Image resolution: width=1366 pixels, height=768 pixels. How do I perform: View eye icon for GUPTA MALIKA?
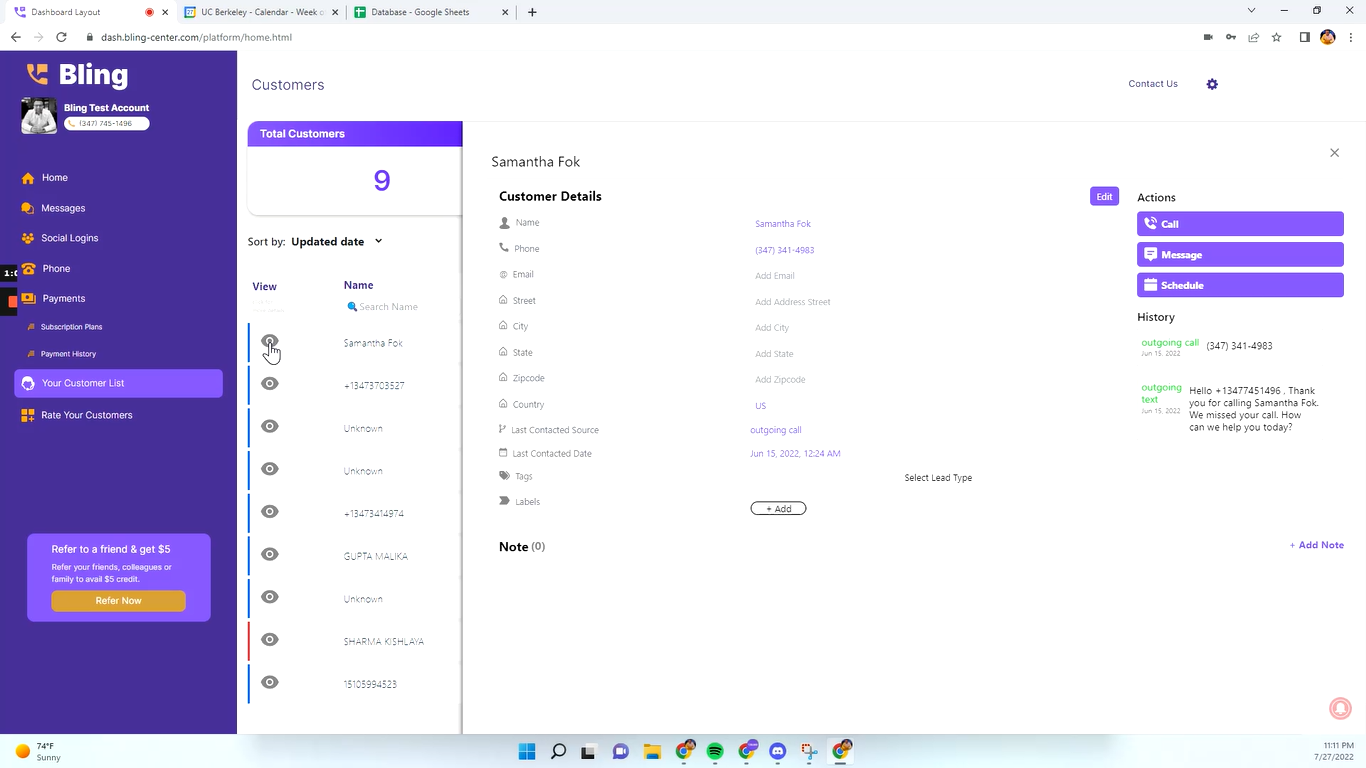270,554
